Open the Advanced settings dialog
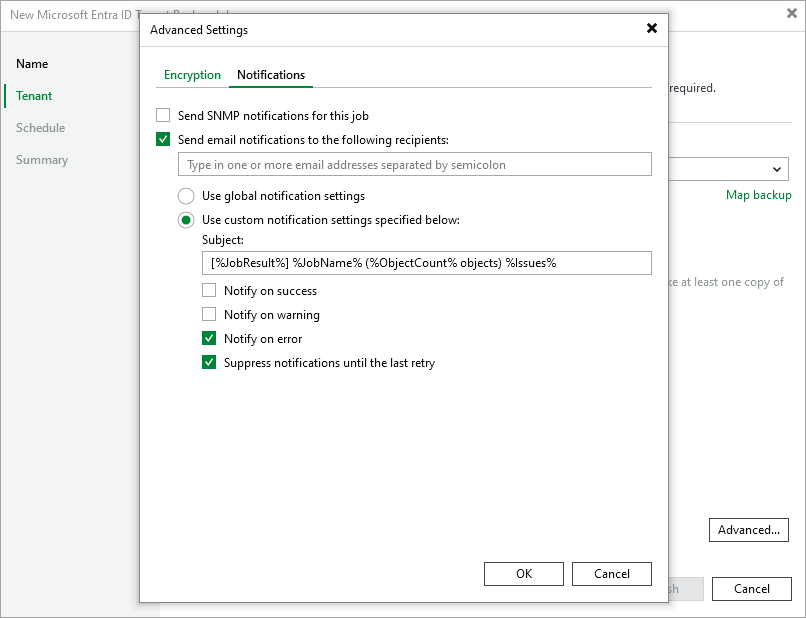The image size is (806, 618). pyautogui.click(x=749, y=530)
